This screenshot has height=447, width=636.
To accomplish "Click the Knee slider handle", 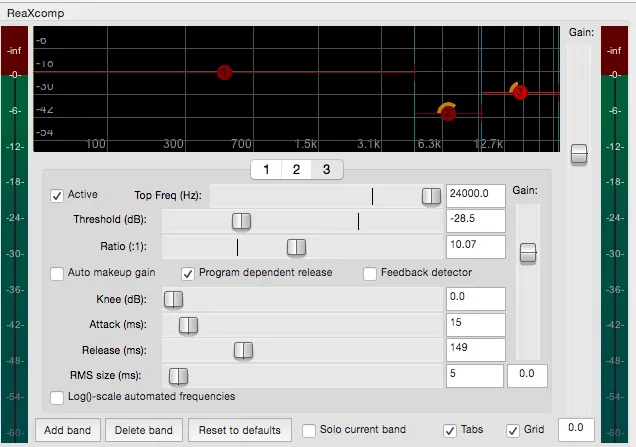I will click(173, 299).
